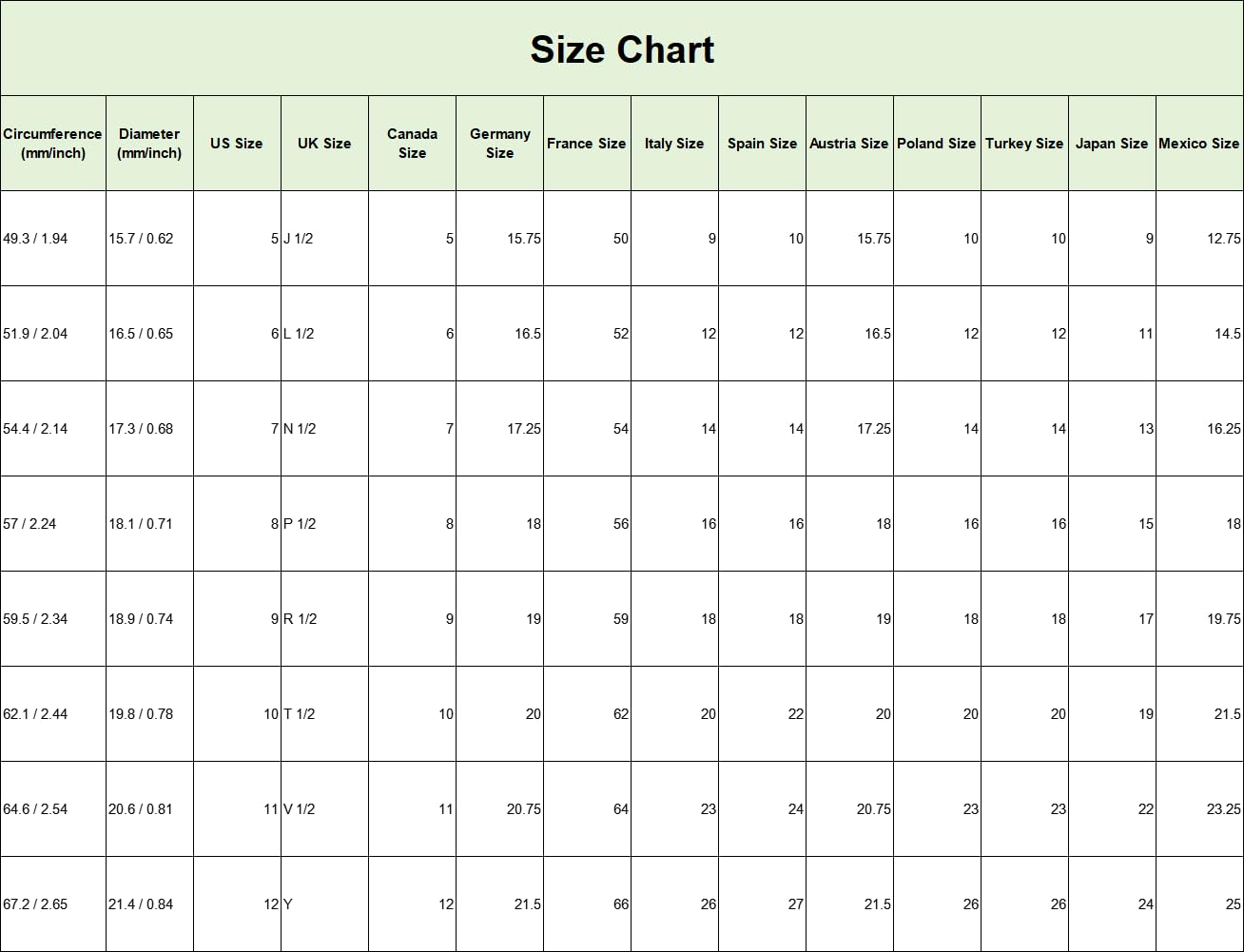Click the 'Poland Size' column header
The image size is (1244, 952).
coord(937,144)
